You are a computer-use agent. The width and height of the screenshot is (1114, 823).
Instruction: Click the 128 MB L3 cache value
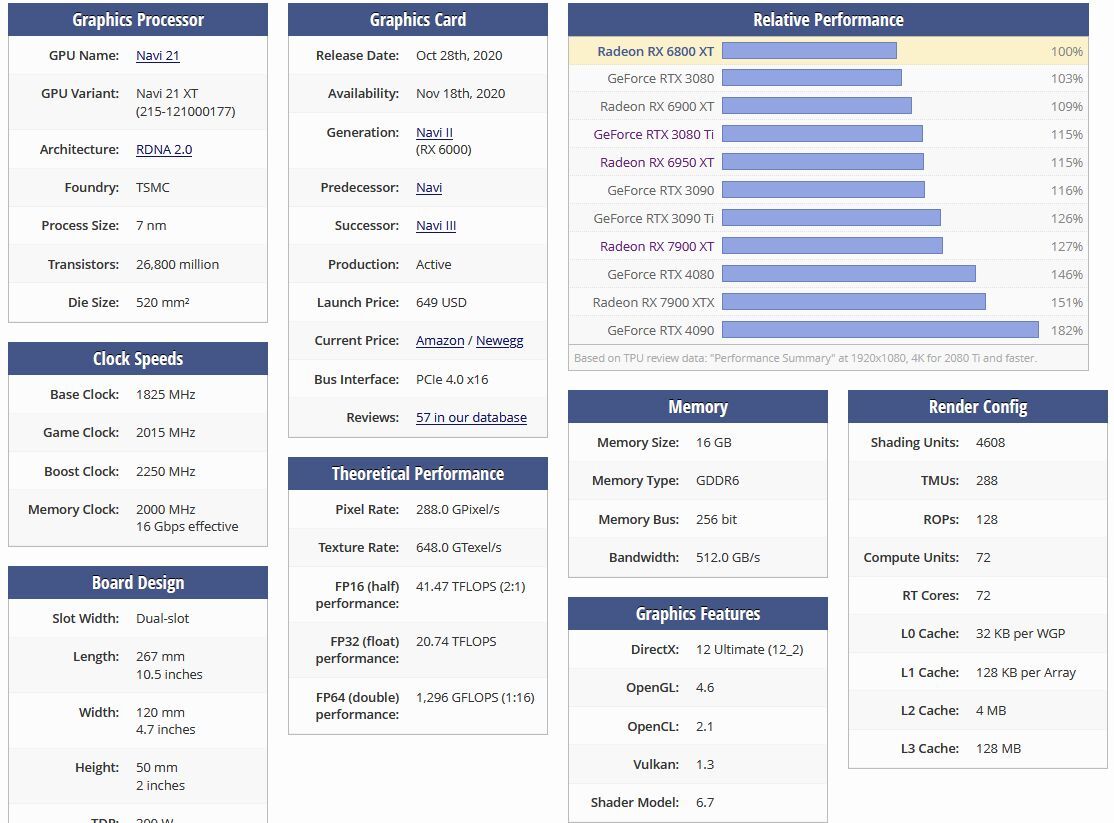click(998, 748)
